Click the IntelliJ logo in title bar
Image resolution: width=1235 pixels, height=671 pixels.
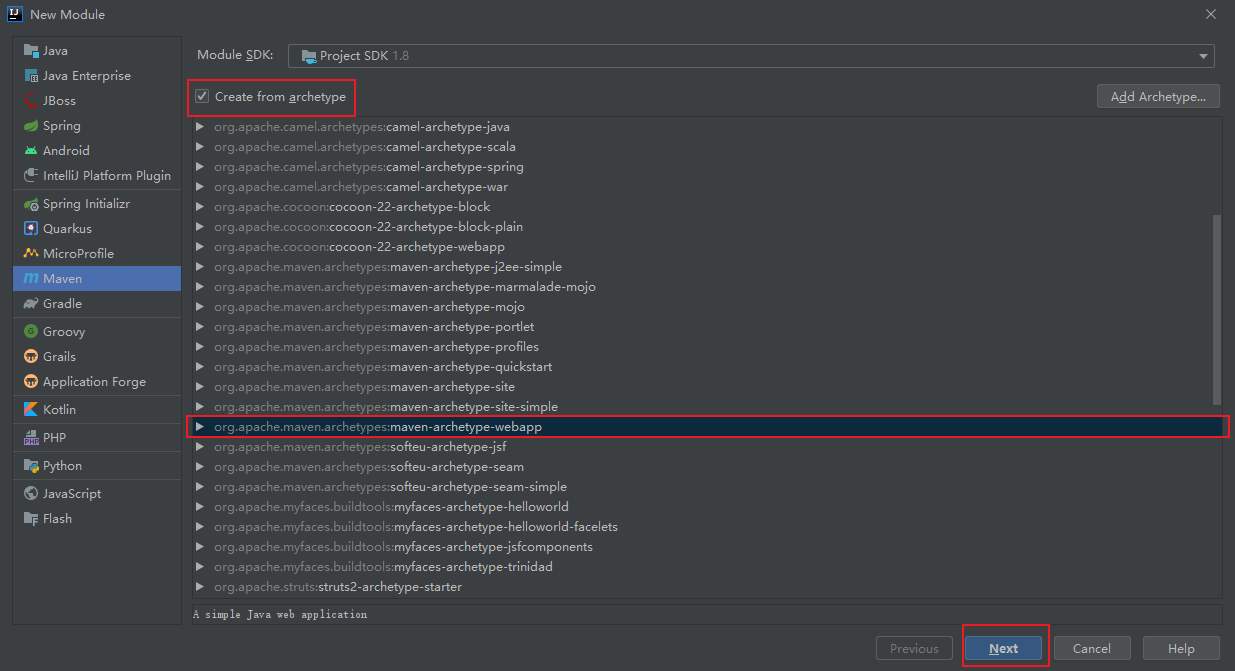tap(15, 14)
